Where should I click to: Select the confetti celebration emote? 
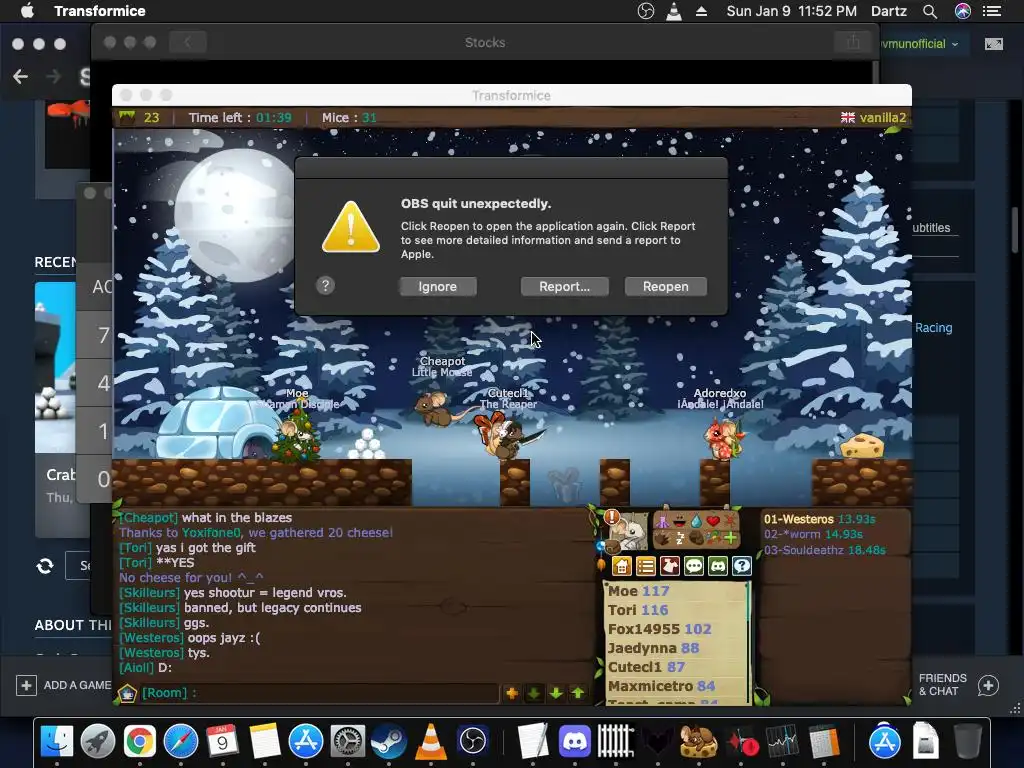coord(713,538)
